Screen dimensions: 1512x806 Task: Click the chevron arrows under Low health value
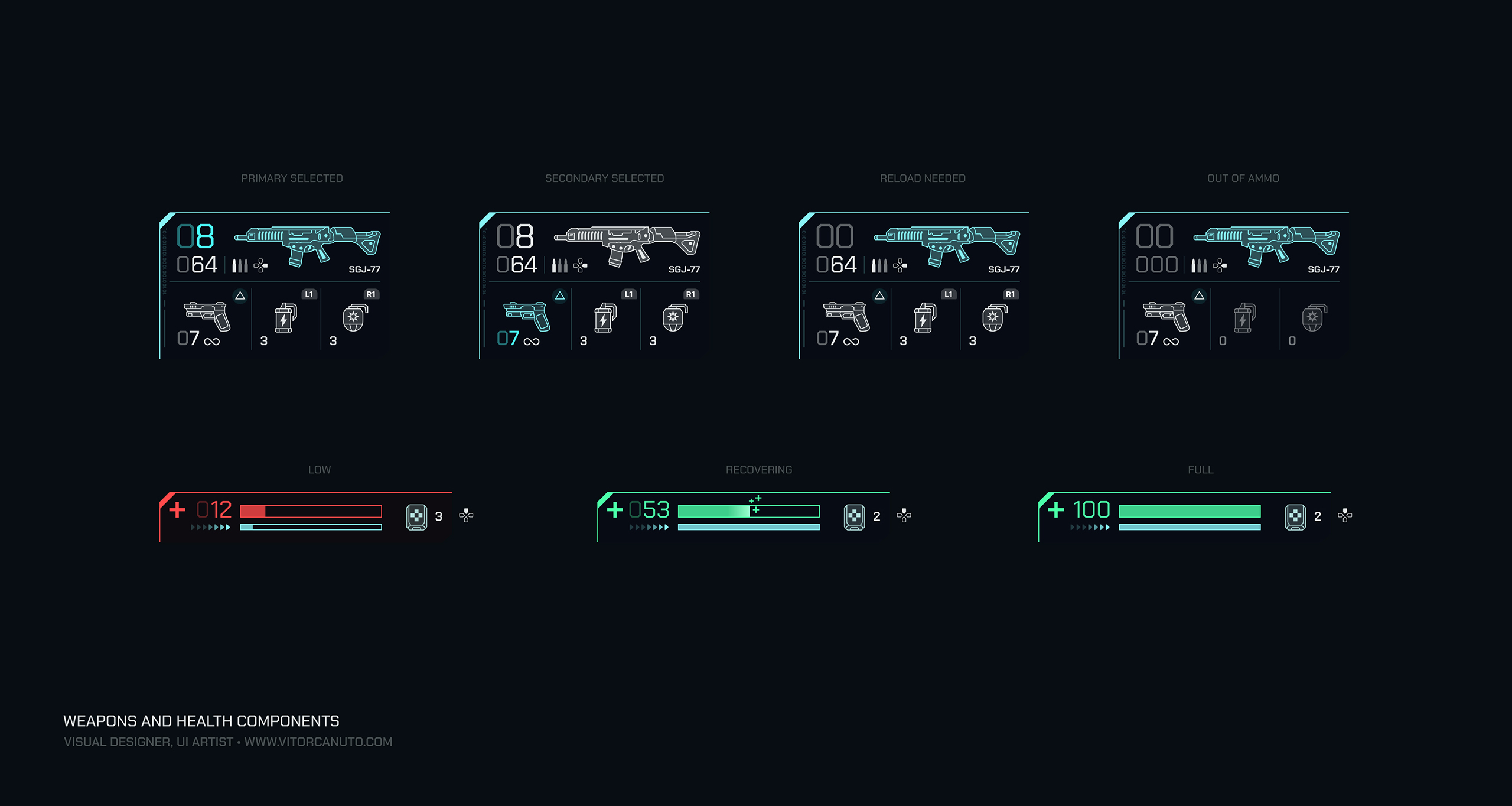click(x=210, y=527)
